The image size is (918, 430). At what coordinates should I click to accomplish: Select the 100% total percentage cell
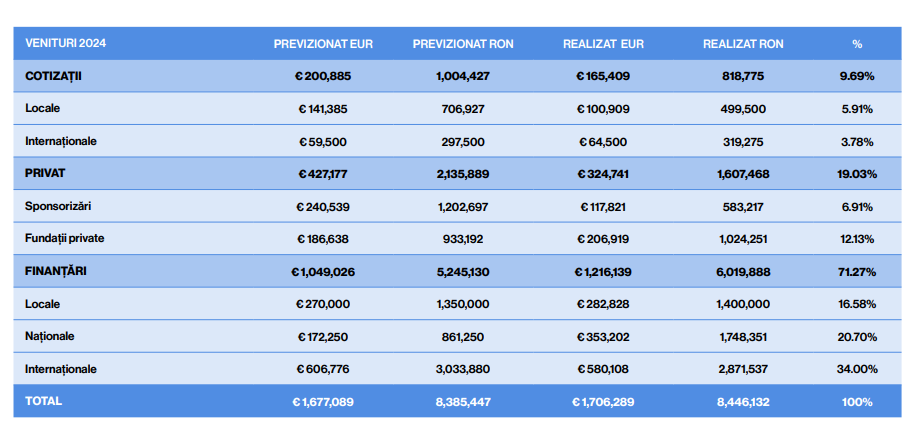(857, 401)
